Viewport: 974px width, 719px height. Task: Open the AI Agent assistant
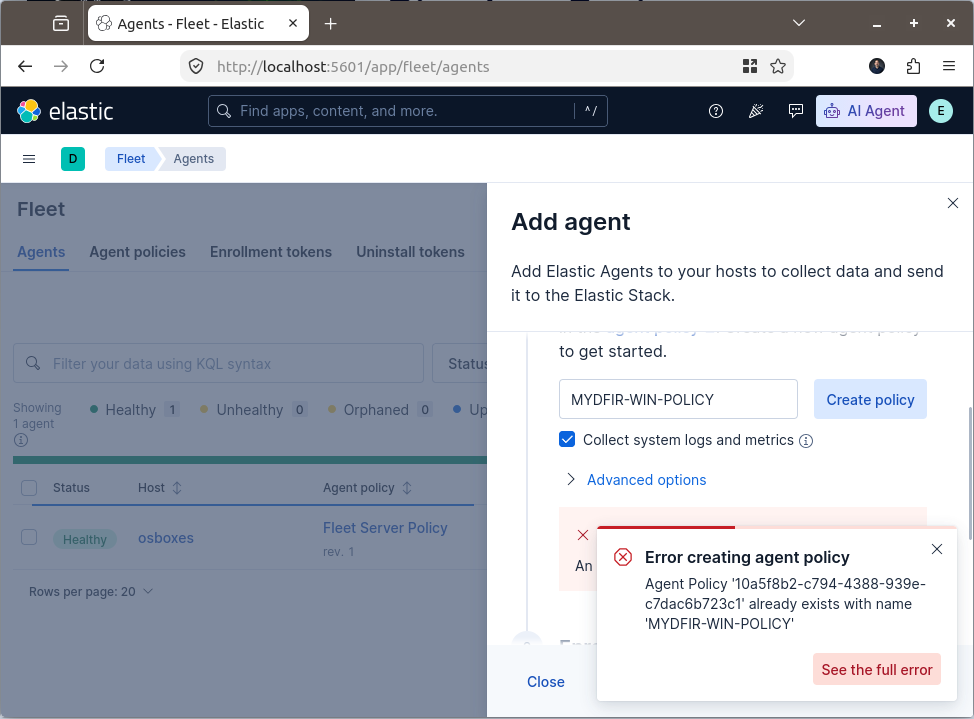point(866,111)
